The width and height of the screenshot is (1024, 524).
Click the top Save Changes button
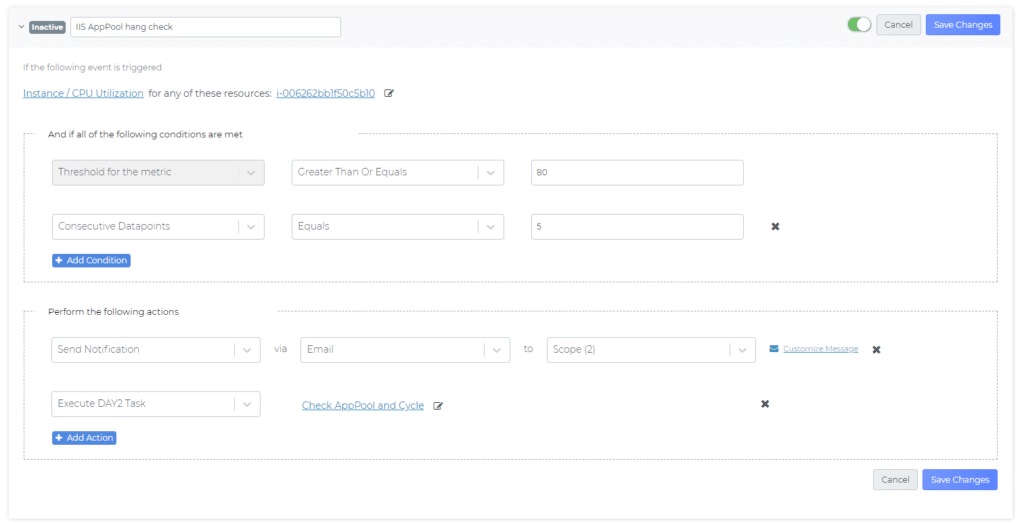(962, 25)
